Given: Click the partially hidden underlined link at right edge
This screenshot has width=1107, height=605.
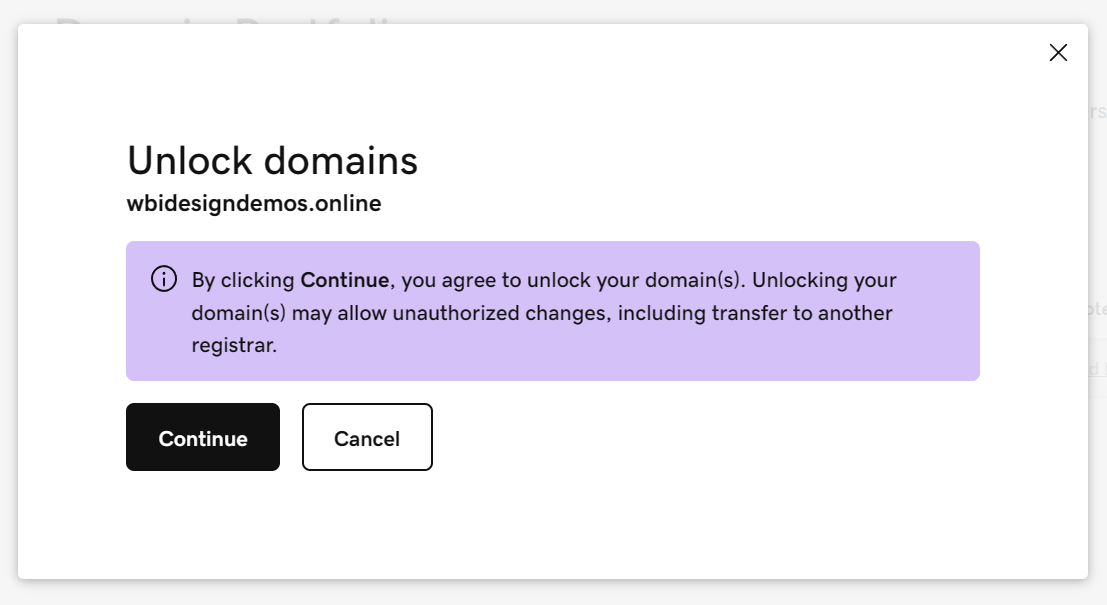Looking at the screenshot, I should pos(1097,368).
